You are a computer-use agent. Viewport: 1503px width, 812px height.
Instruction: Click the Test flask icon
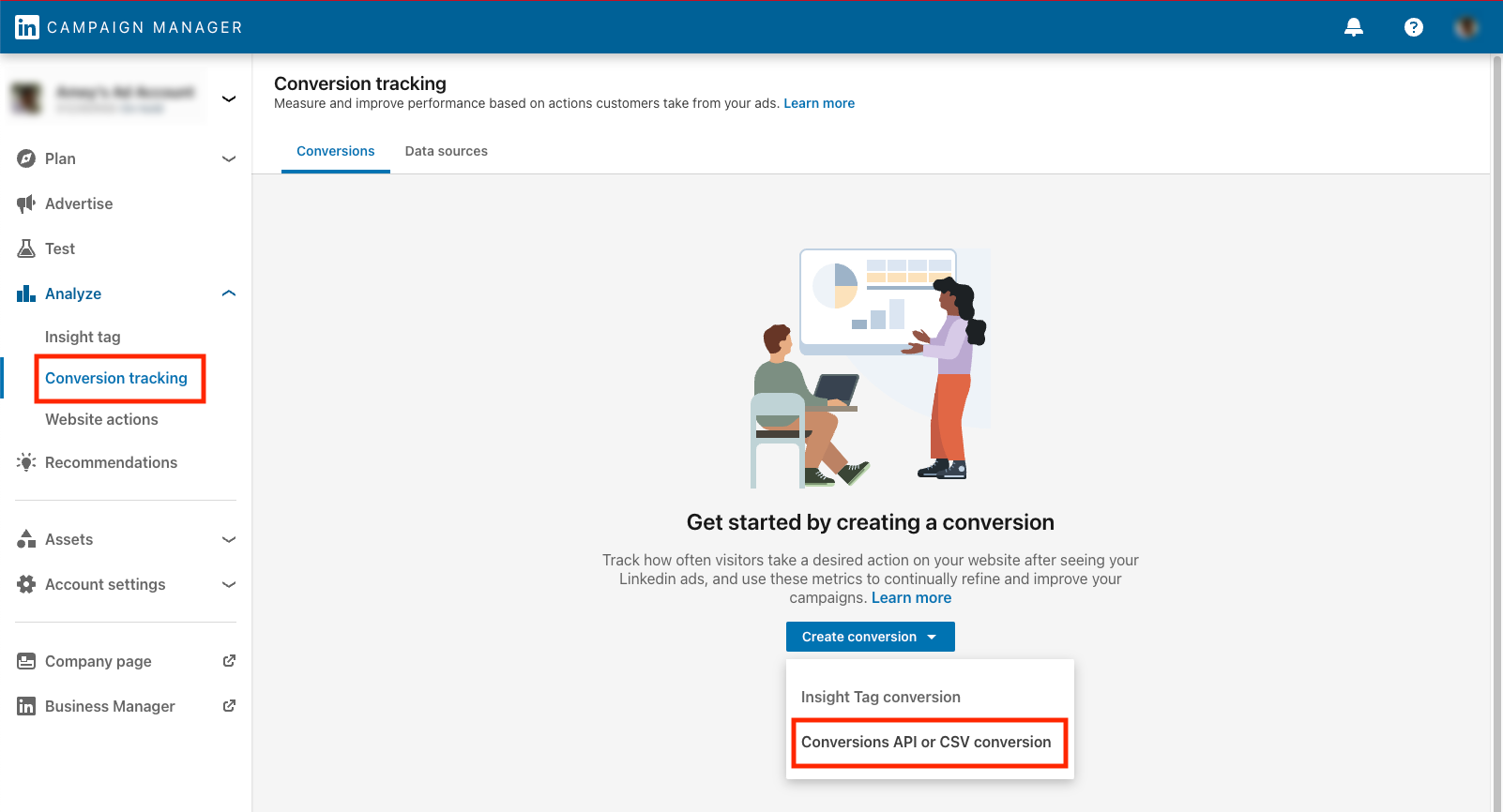pyautogui.click(x=26, y=248)
